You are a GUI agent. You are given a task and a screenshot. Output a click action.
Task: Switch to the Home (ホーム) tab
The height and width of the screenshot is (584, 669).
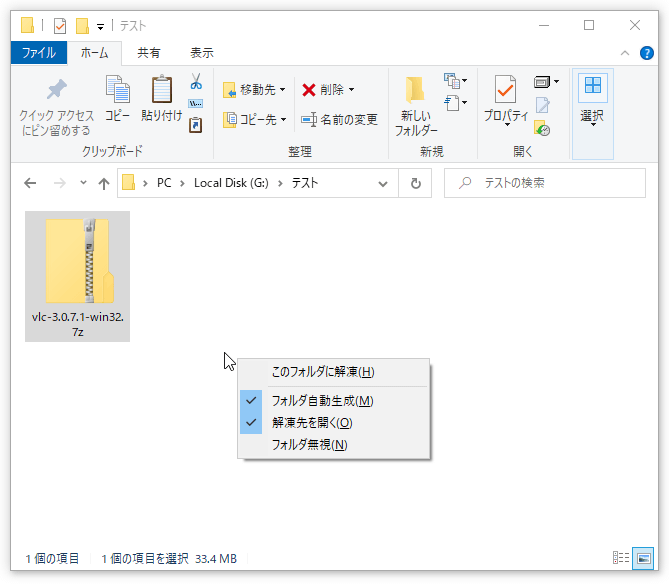pos(94,53)
